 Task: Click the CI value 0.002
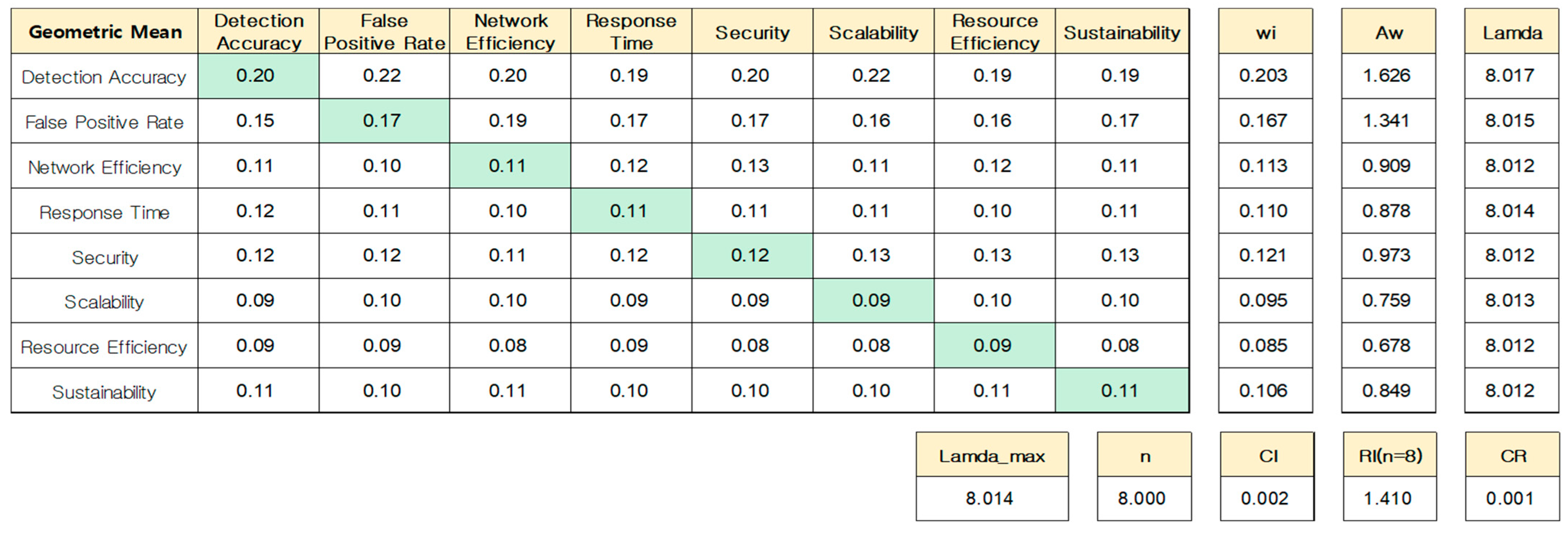click(1265, 499)
